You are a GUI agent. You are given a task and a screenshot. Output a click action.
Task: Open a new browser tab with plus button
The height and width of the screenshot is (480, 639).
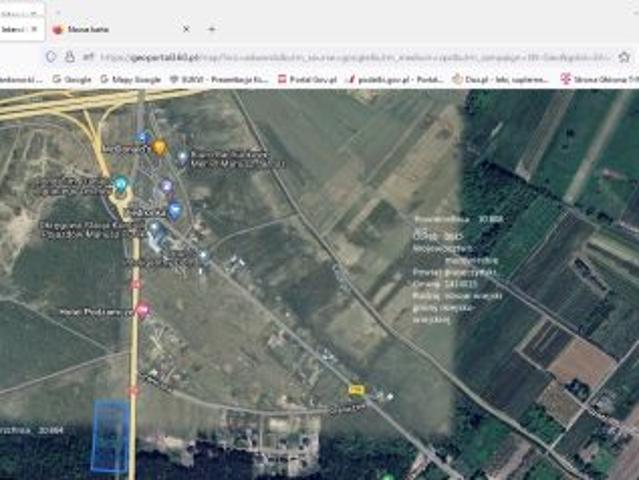tap(211, 30)
